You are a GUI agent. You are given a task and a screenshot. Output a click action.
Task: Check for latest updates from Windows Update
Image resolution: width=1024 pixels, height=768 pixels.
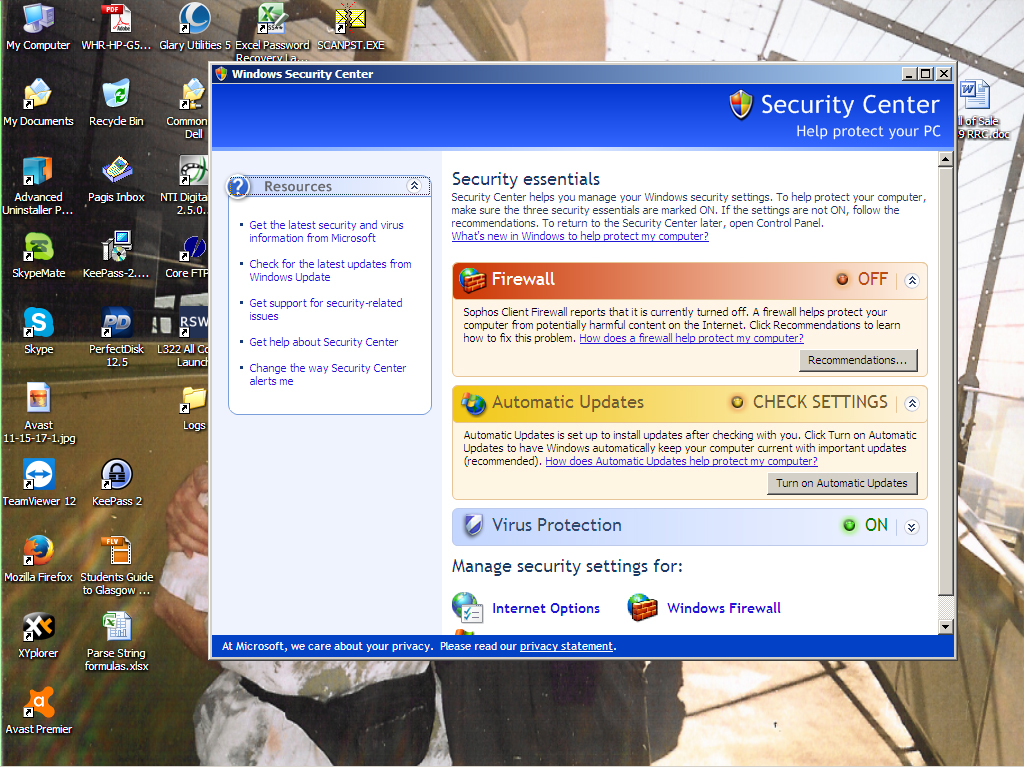coord(330,270)
